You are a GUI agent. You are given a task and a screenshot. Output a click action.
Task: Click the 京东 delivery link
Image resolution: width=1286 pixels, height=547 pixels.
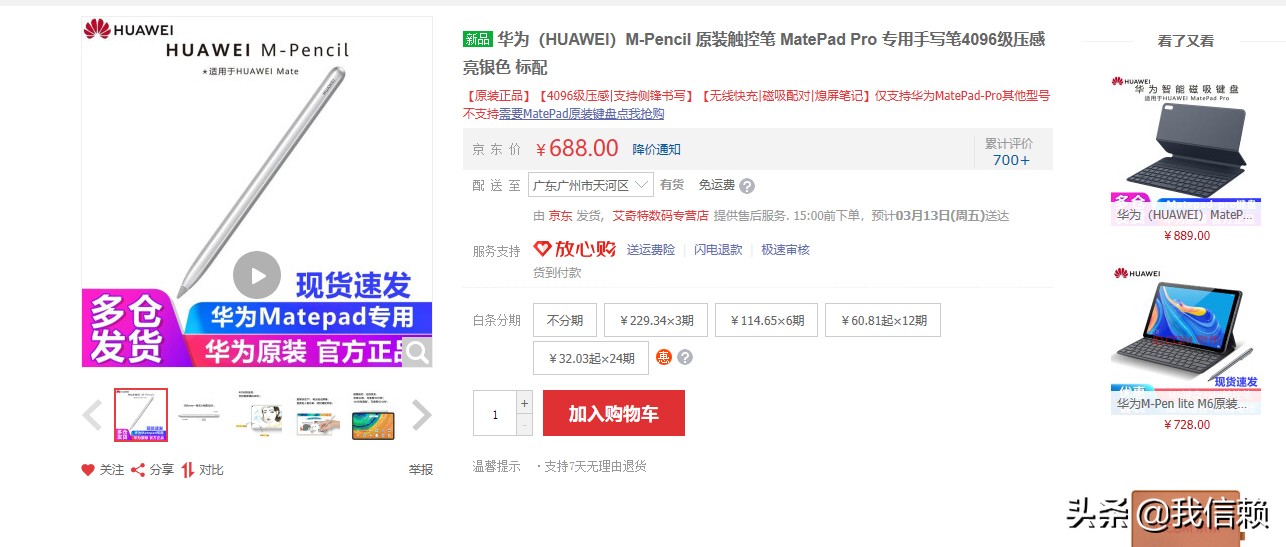560,215
